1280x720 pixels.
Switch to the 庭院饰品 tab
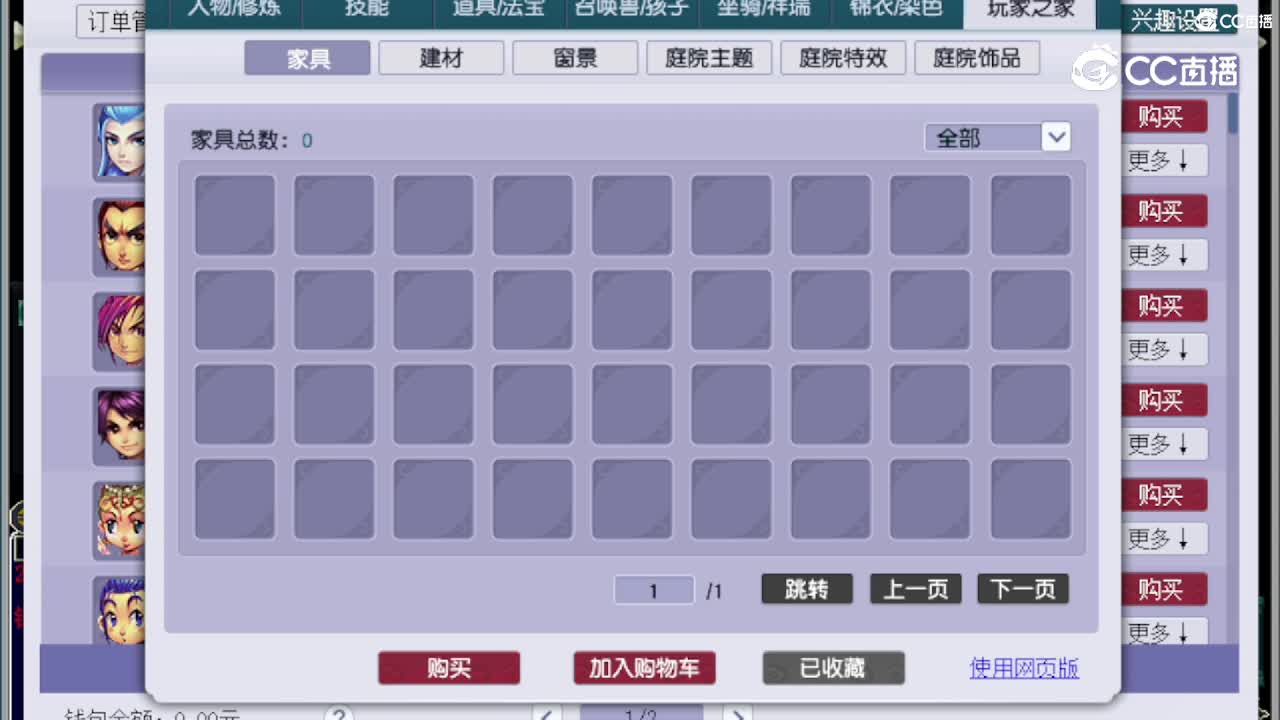[977, 58]
